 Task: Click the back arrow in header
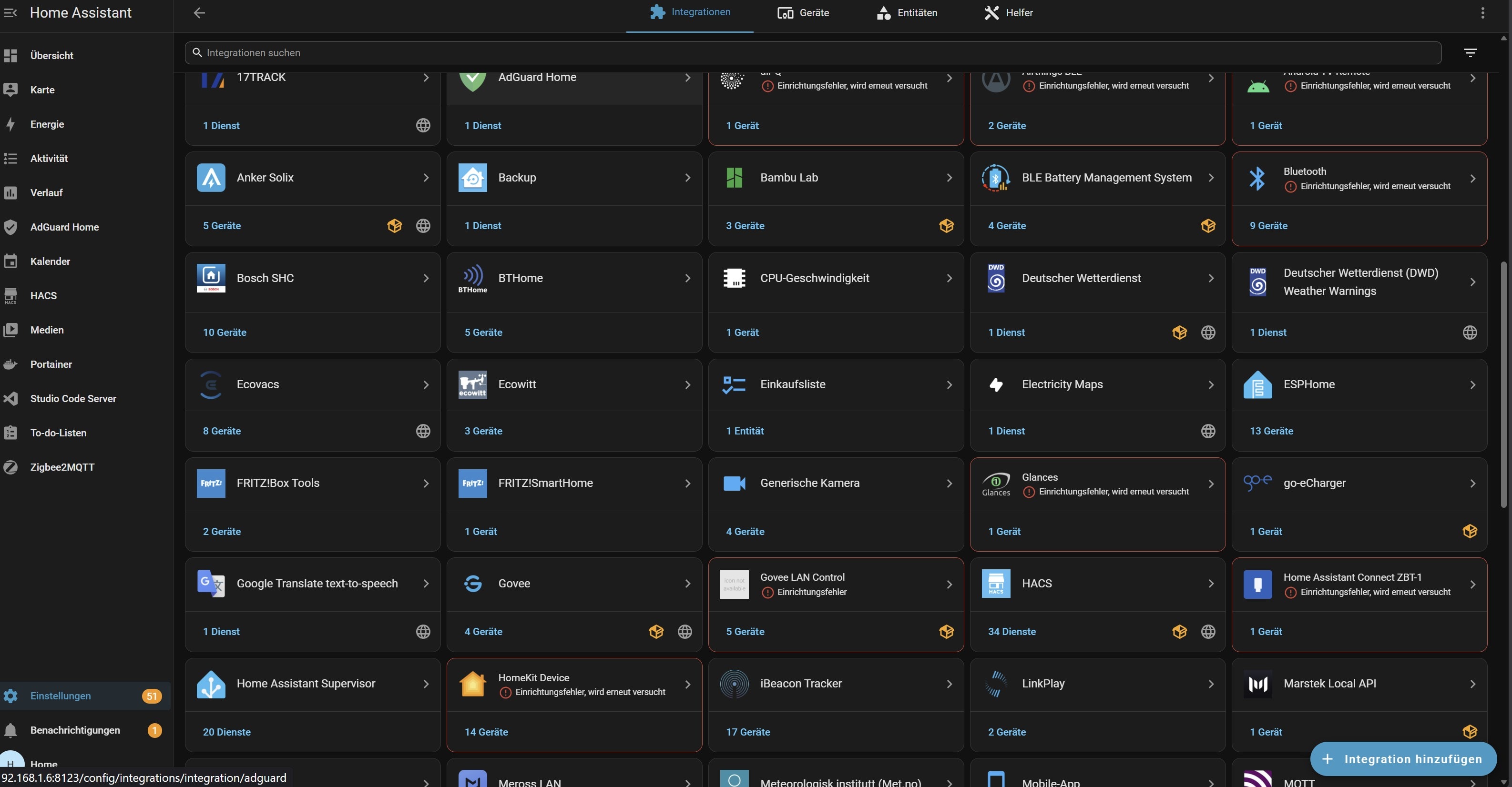pos(200,13)
